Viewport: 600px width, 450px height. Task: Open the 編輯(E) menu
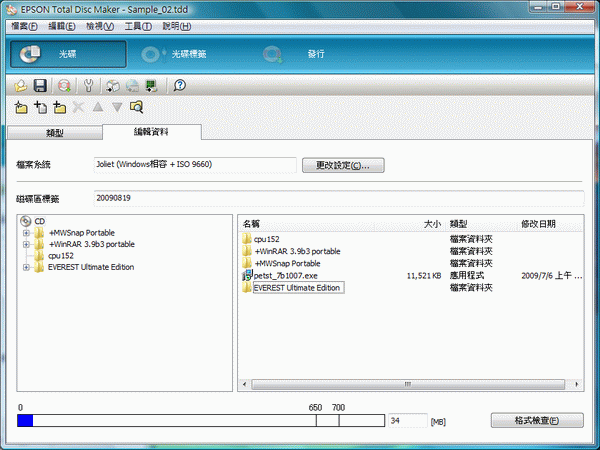click(62, 26)
